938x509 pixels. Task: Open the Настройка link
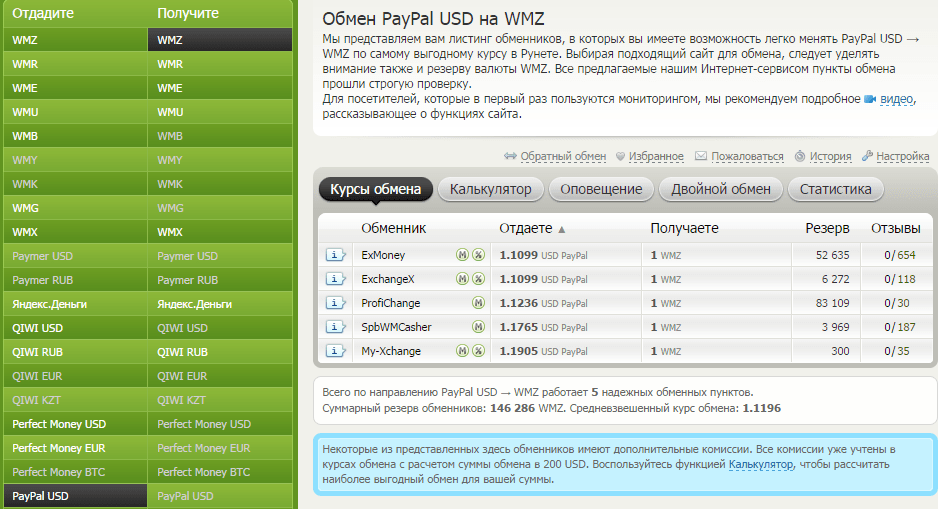pyautogui.click(x=903, y=157)
